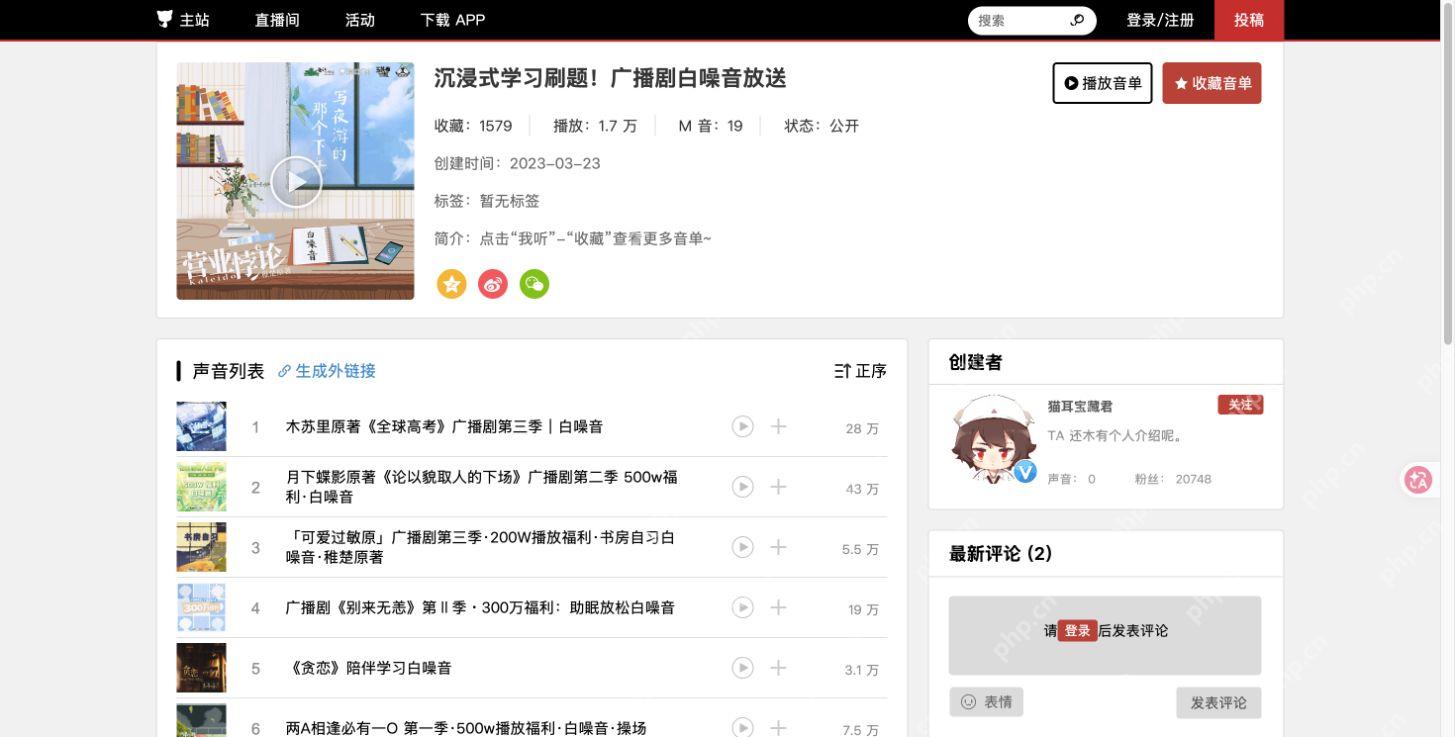Play track 1 全球高考 white noise

(x=742, y=426)
